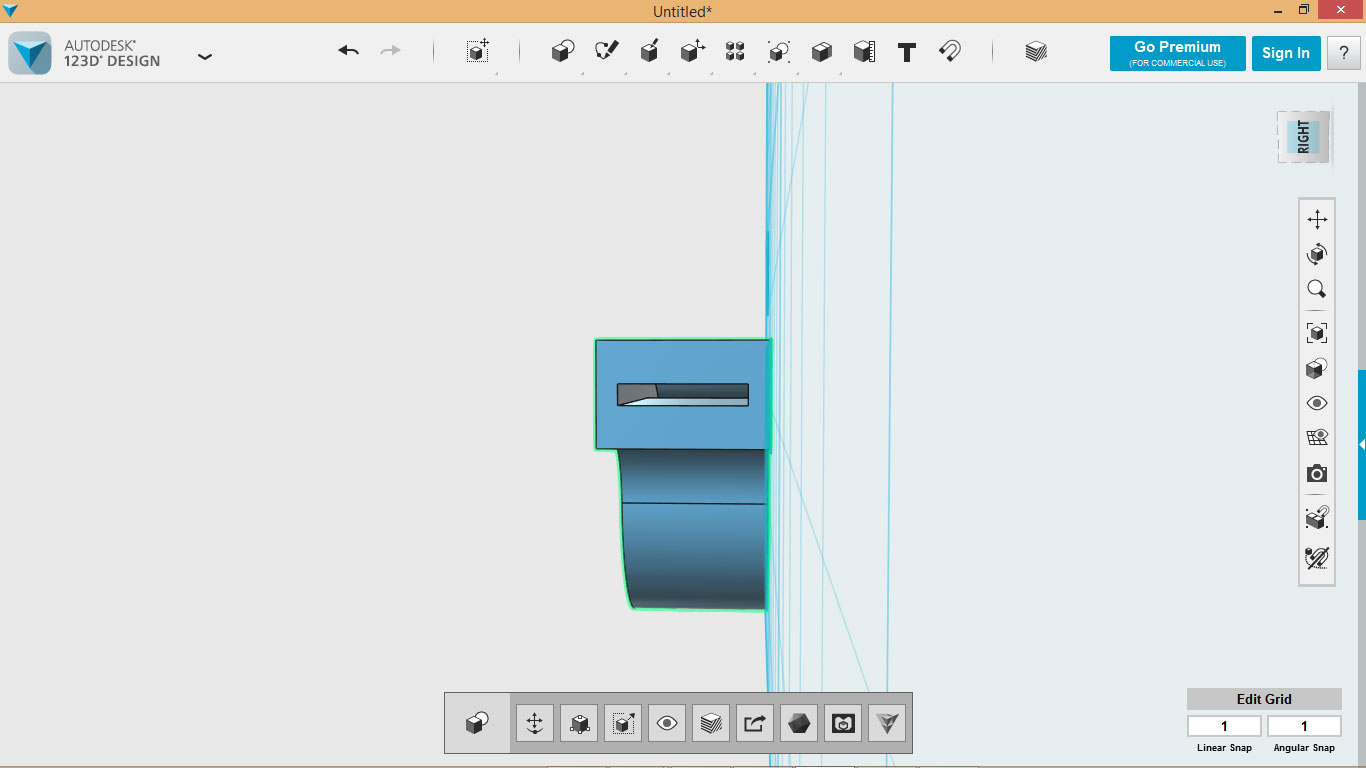1366x768 pixels.
Task: Toggle sketch visibility at sidebar bottom
Action: pyautogui.click(x=1317, y=558)
